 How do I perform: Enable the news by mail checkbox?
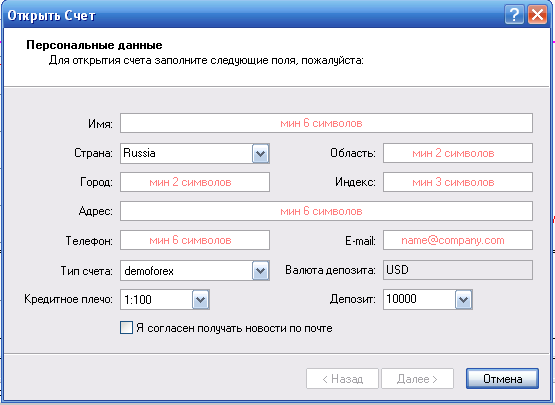coord(126,328)
